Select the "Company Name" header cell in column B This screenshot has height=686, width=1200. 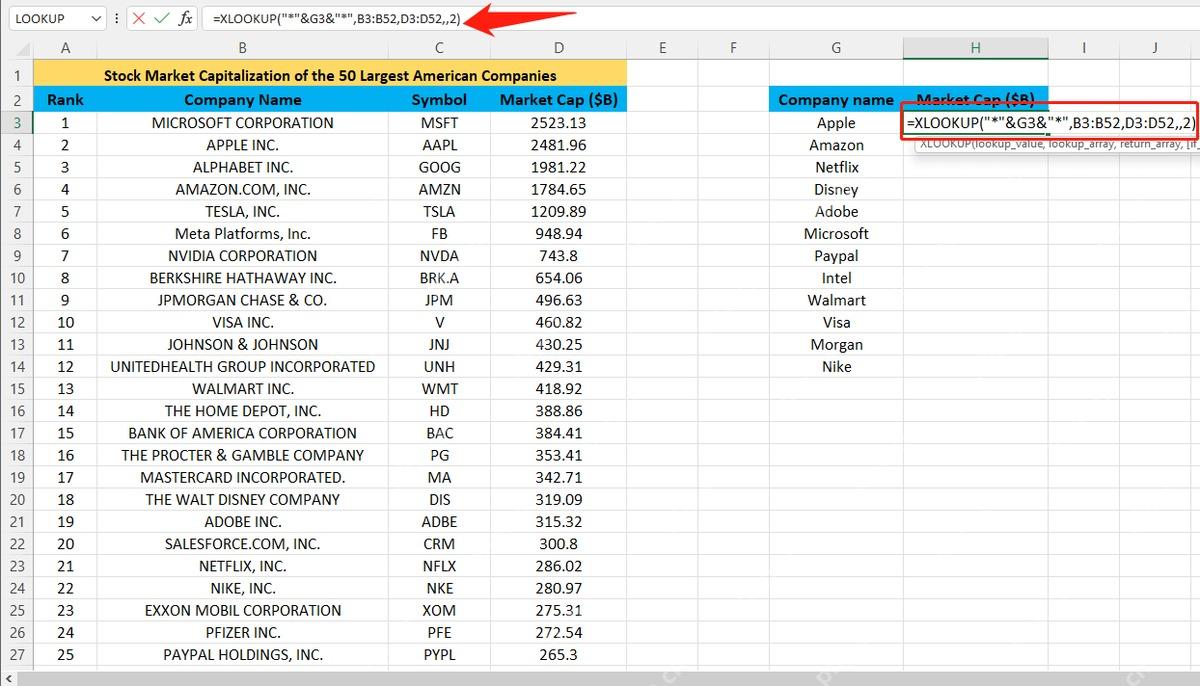pos(242,100)
